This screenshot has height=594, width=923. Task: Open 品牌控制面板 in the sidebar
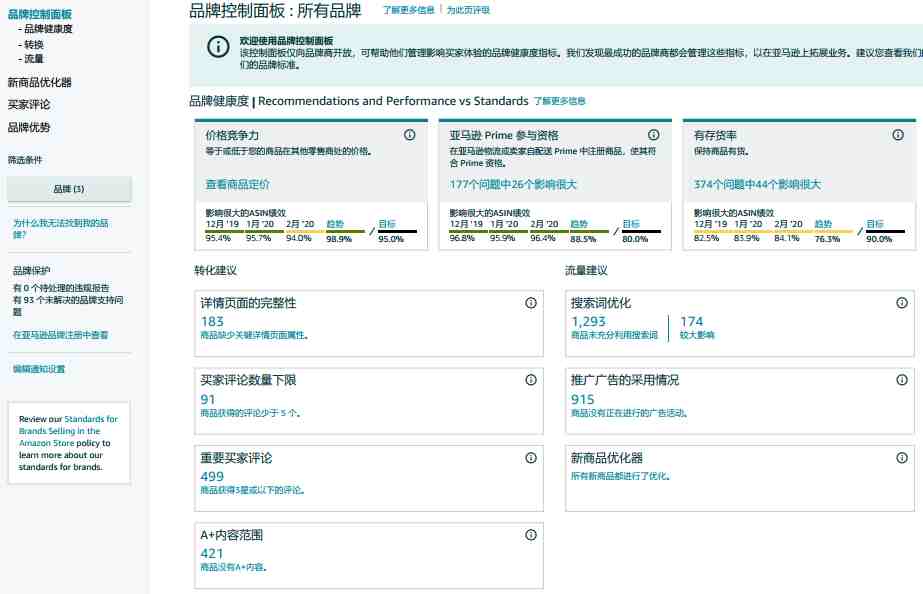[40, 14]
